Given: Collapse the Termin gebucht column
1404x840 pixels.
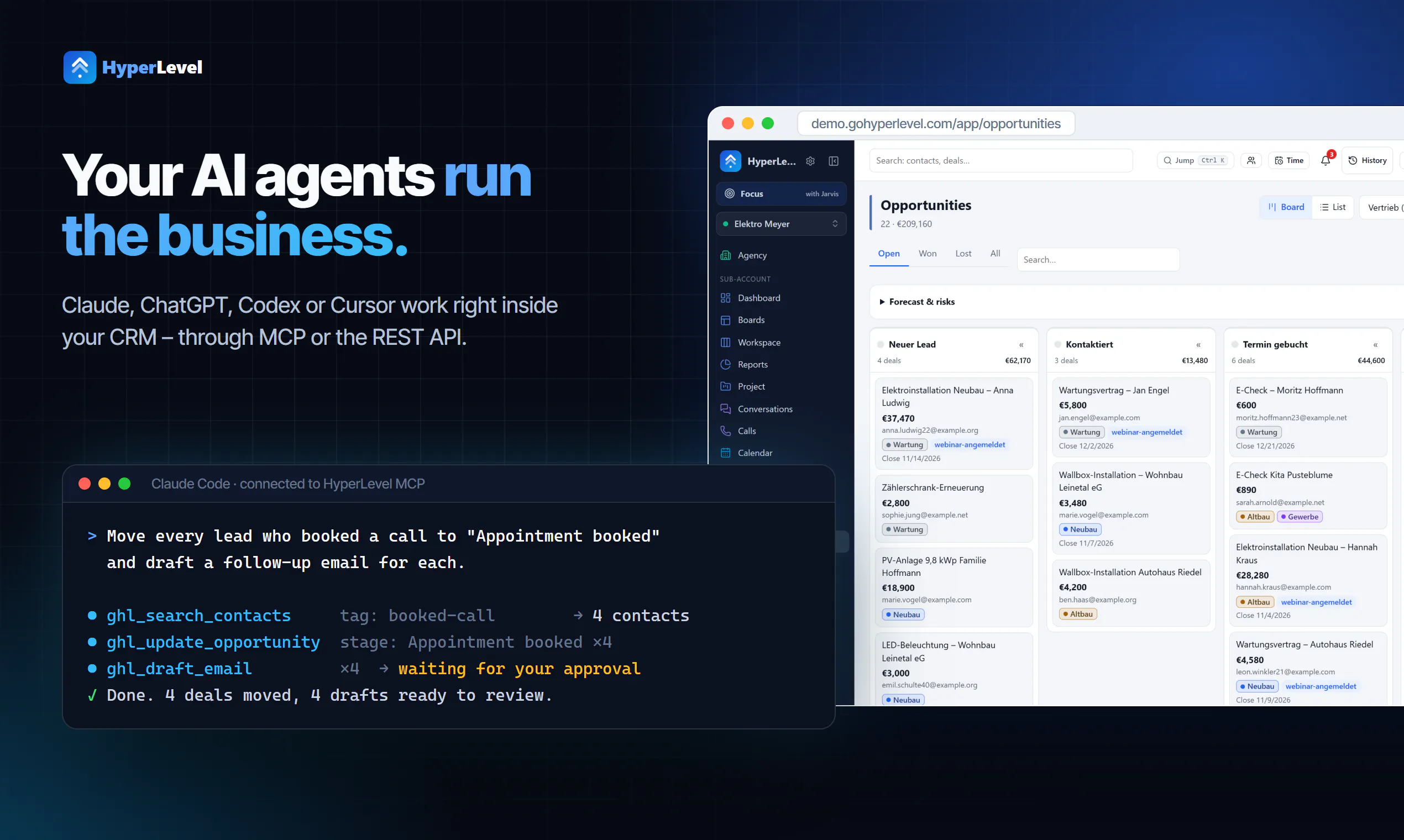Looking at the screenshot, I should click(1375, 345).
